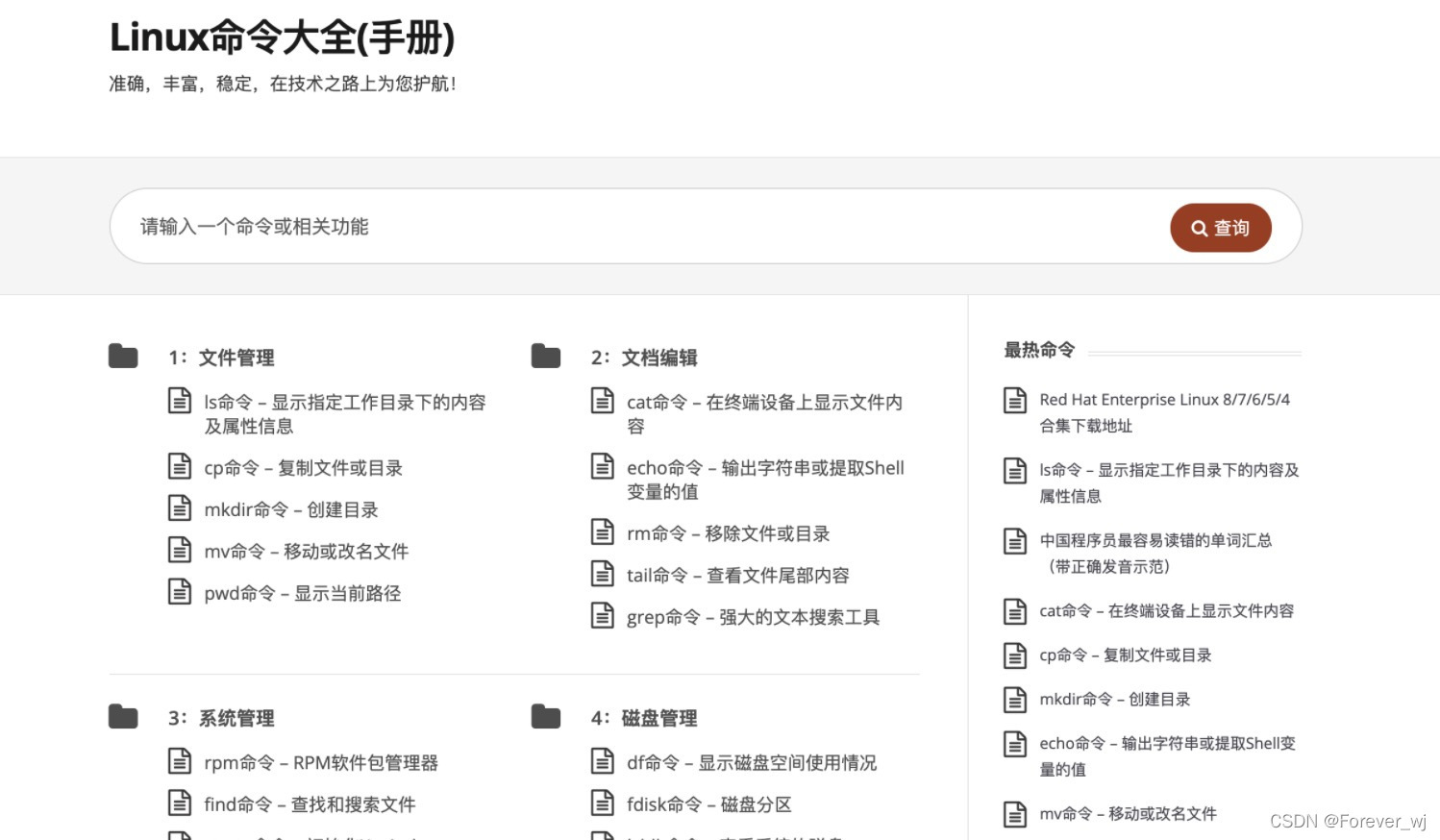Open the 3: 系统管理 category heading

point(221,718)
